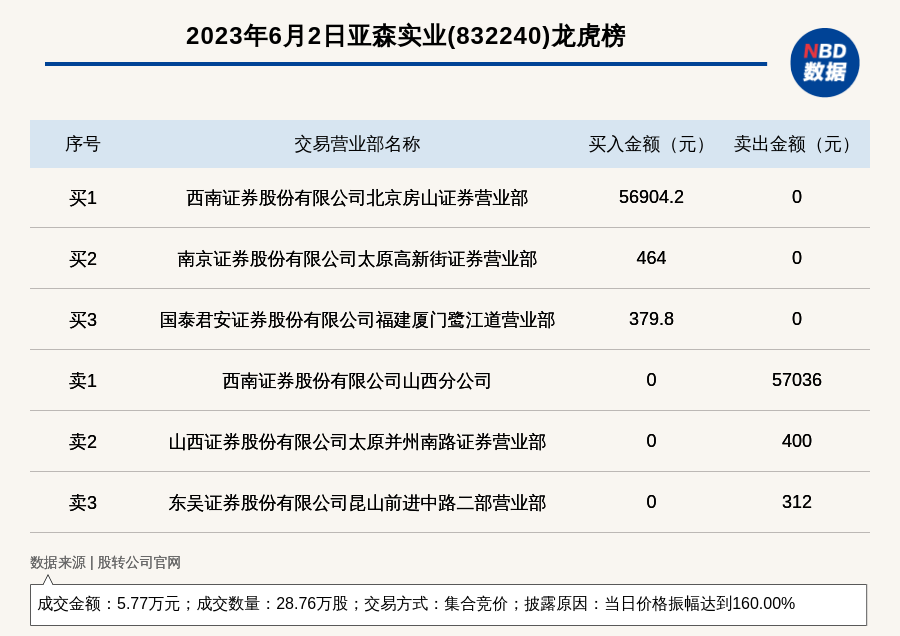Click the 卖出金额（元） column header
Screen dimensions: 900x636
tap(796, 144)
